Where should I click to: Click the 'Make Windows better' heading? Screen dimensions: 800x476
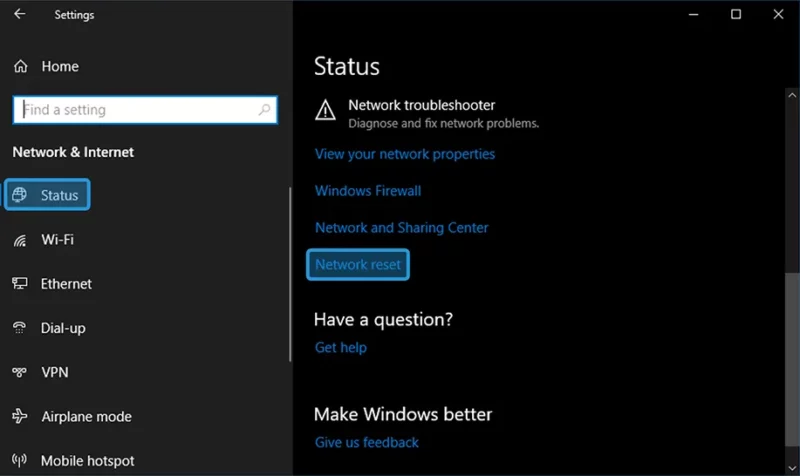403,414
